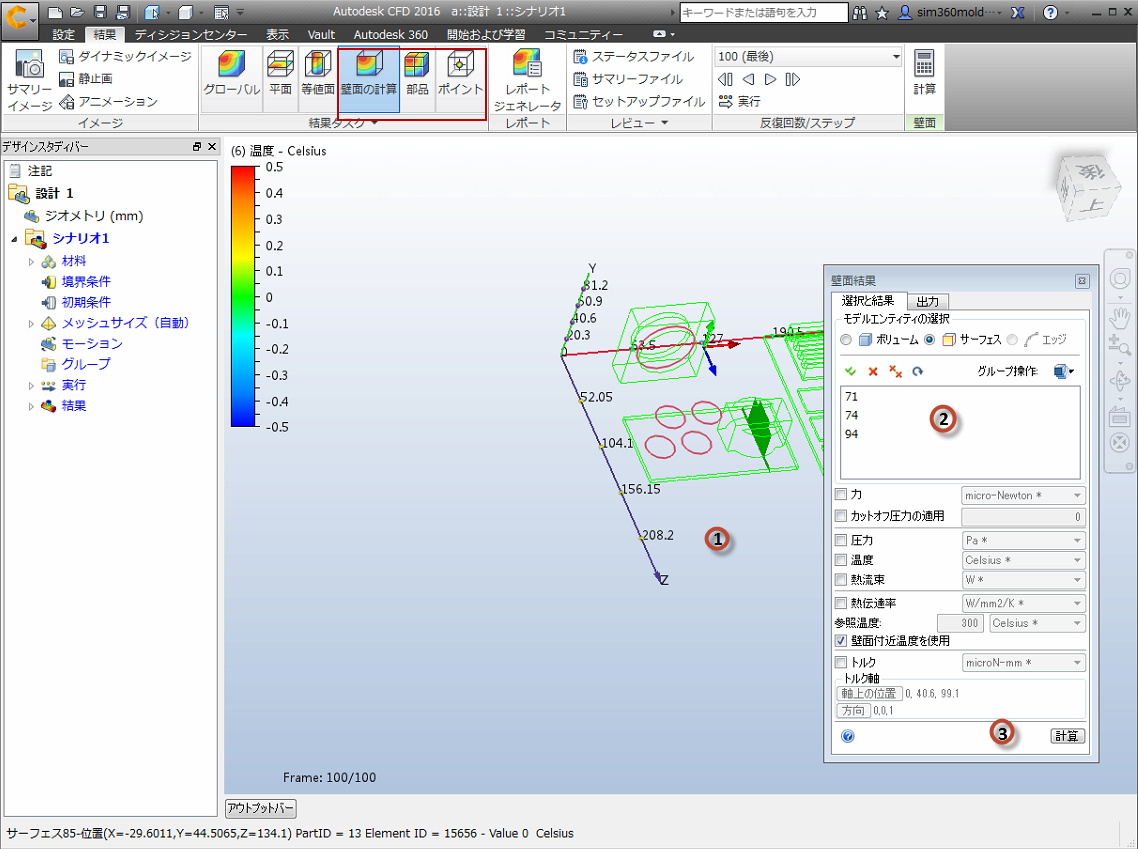The image size is (1138, 849).
Task: Open the Animation tool
Action: pos(108,102)
